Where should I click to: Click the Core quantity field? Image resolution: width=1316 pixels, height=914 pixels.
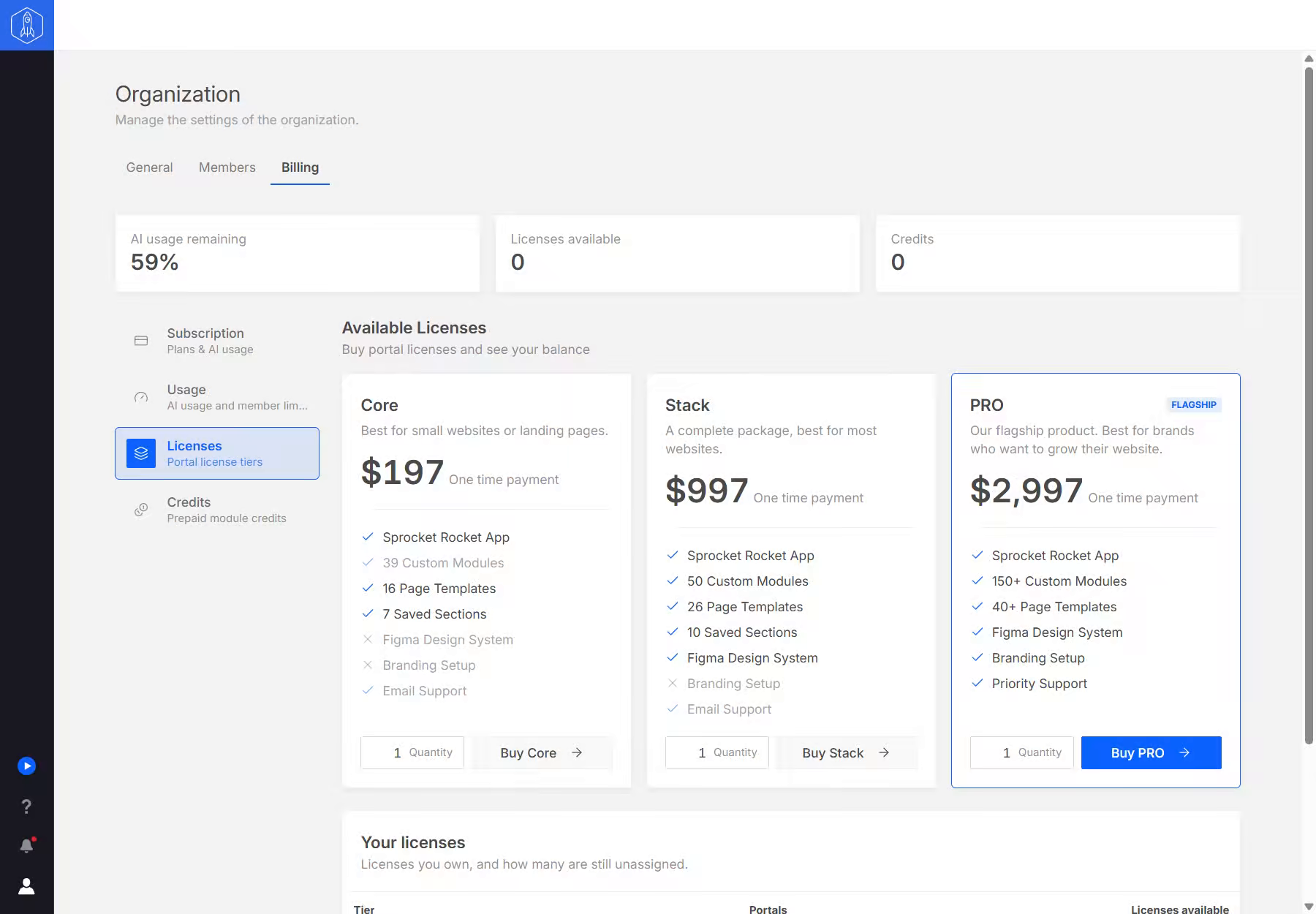412,752
